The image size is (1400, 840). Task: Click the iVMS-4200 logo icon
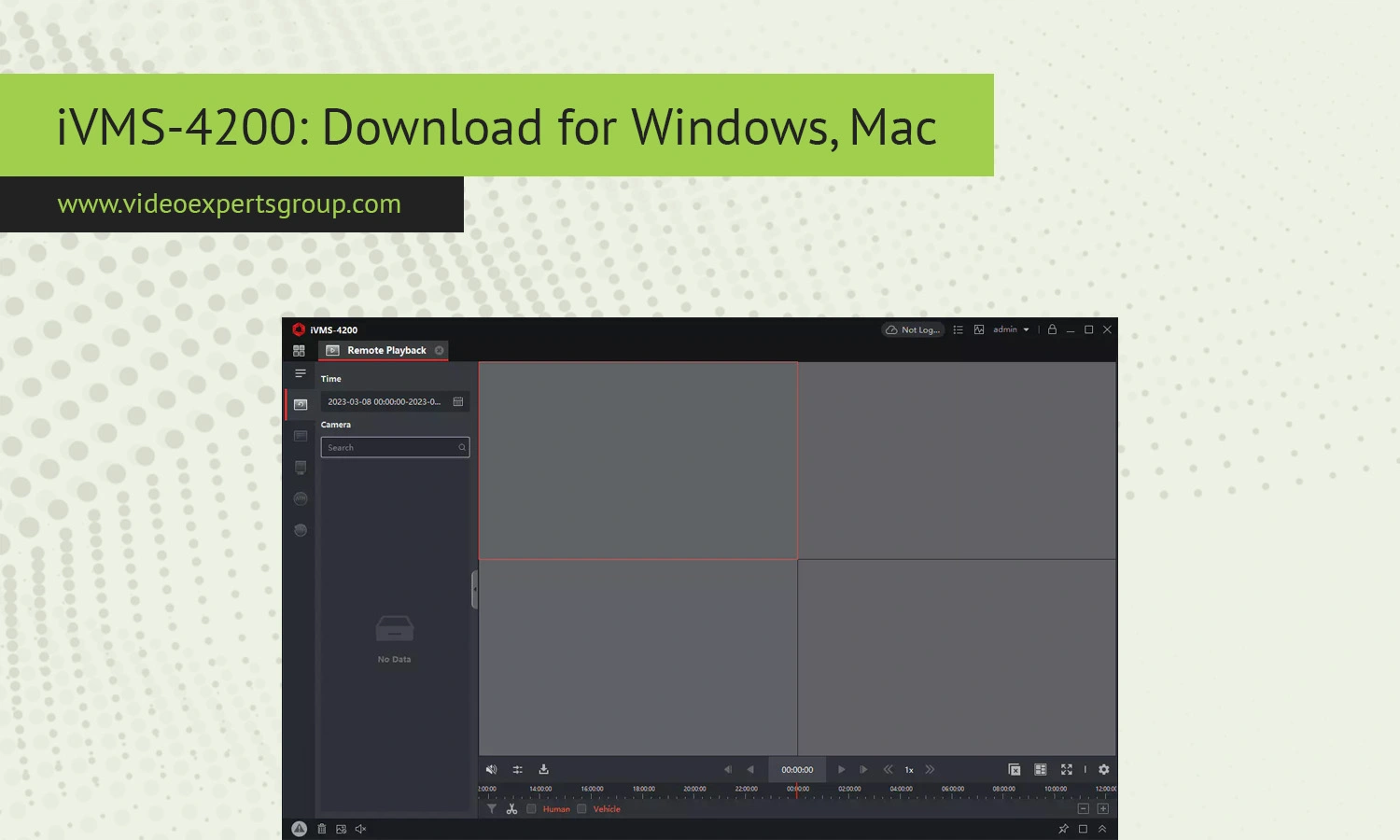299,329
